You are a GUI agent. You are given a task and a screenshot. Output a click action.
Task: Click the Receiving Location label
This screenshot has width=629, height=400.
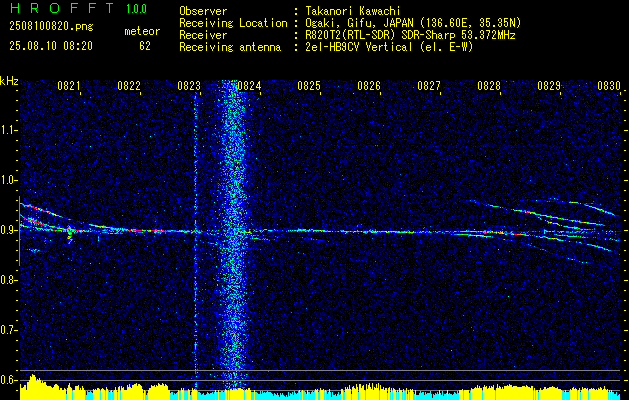point(233,23)
